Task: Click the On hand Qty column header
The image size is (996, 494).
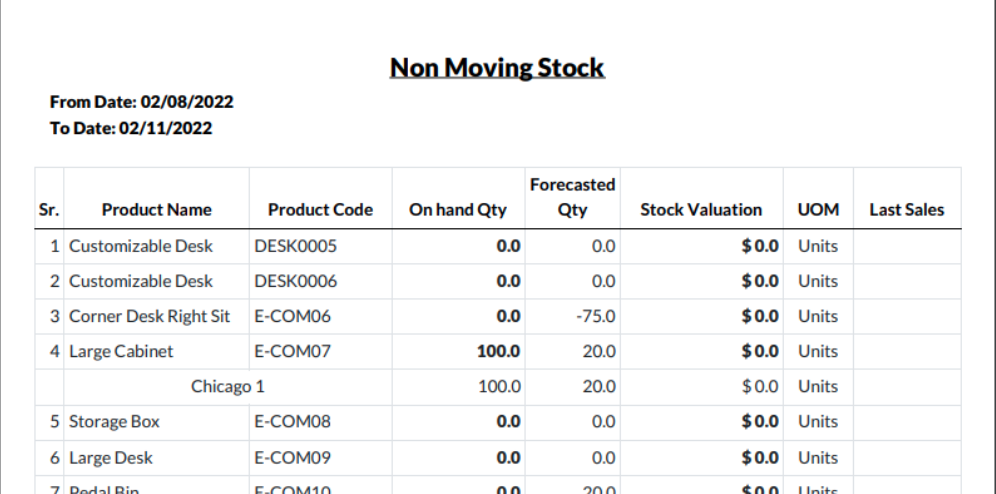Action: tap(459, 210)
